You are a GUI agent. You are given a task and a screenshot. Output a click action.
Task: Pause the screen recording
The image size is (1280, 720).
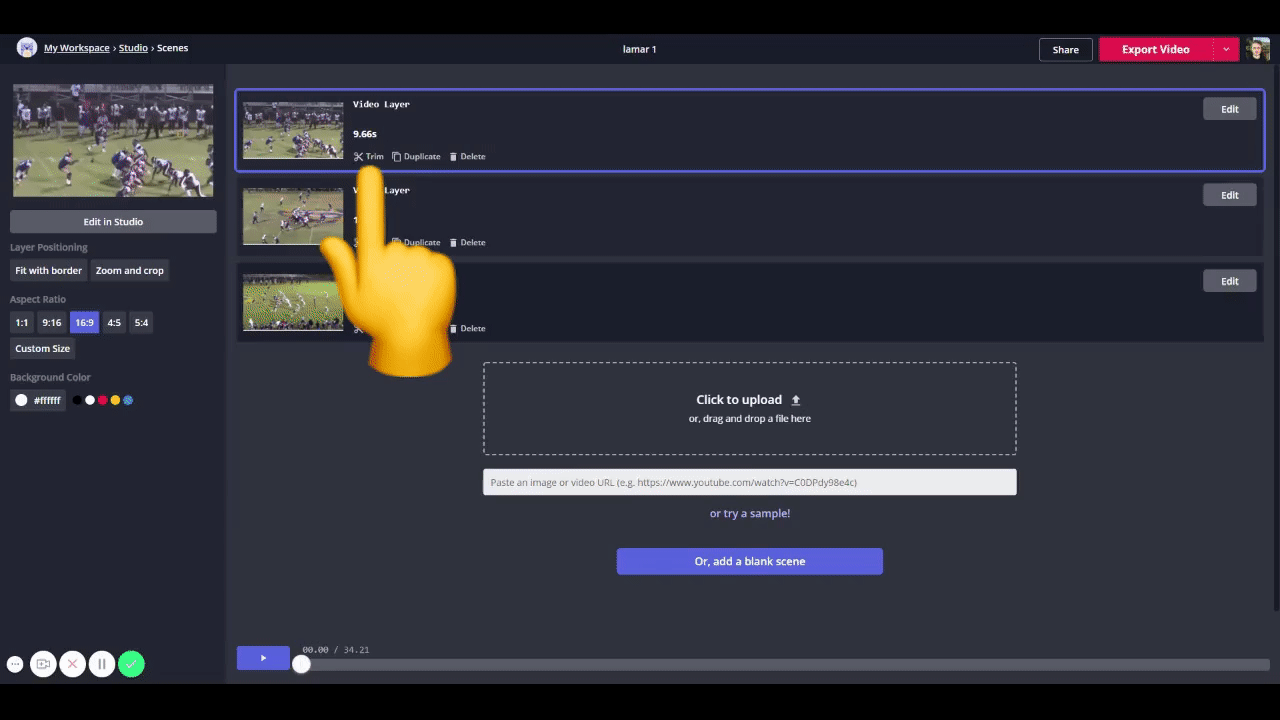[102, 664]
